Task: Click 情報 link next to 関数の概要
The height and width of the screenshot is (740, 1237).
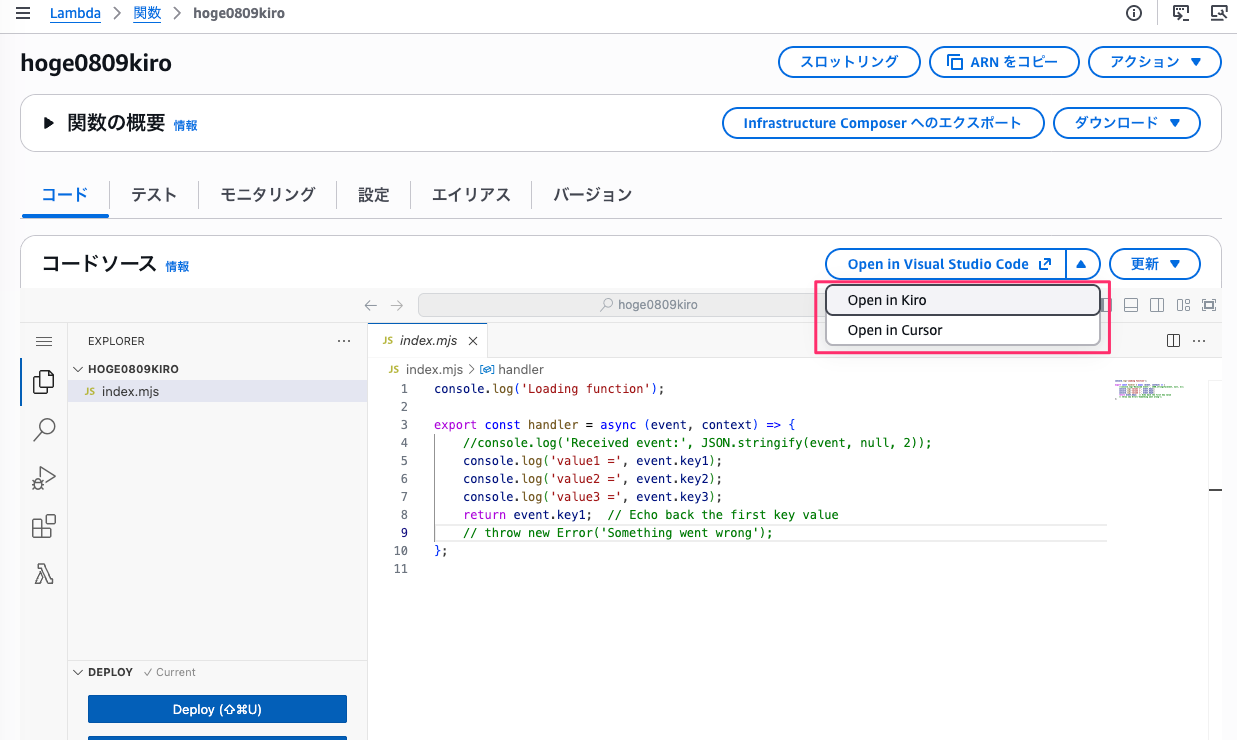Action: 186,126
